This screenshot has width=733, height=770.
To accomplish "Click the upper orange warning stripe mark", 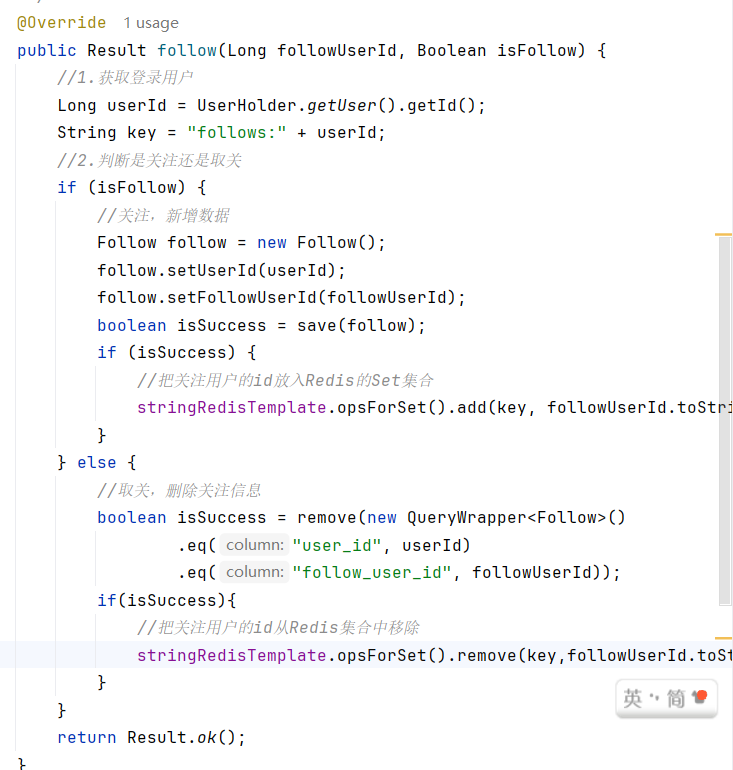I will tap(723, 235).
